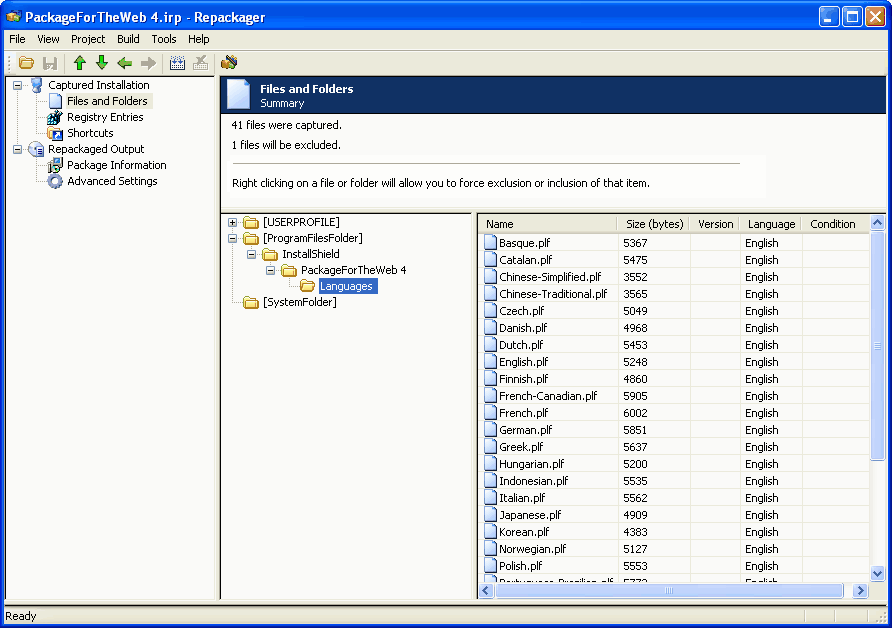The image size is (892, 628).
Task: Click the green left arrow toolbar icon
Action: tap(125, 63)
